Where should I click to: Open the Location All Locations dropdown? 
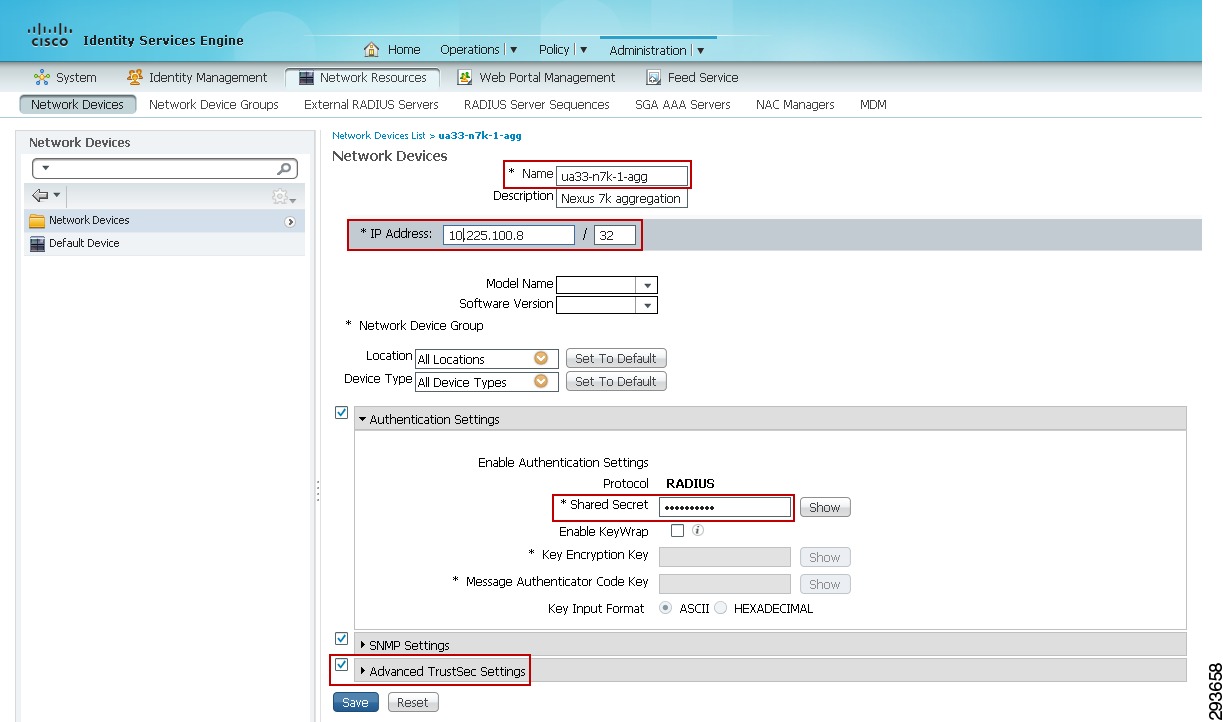point(541,359)
